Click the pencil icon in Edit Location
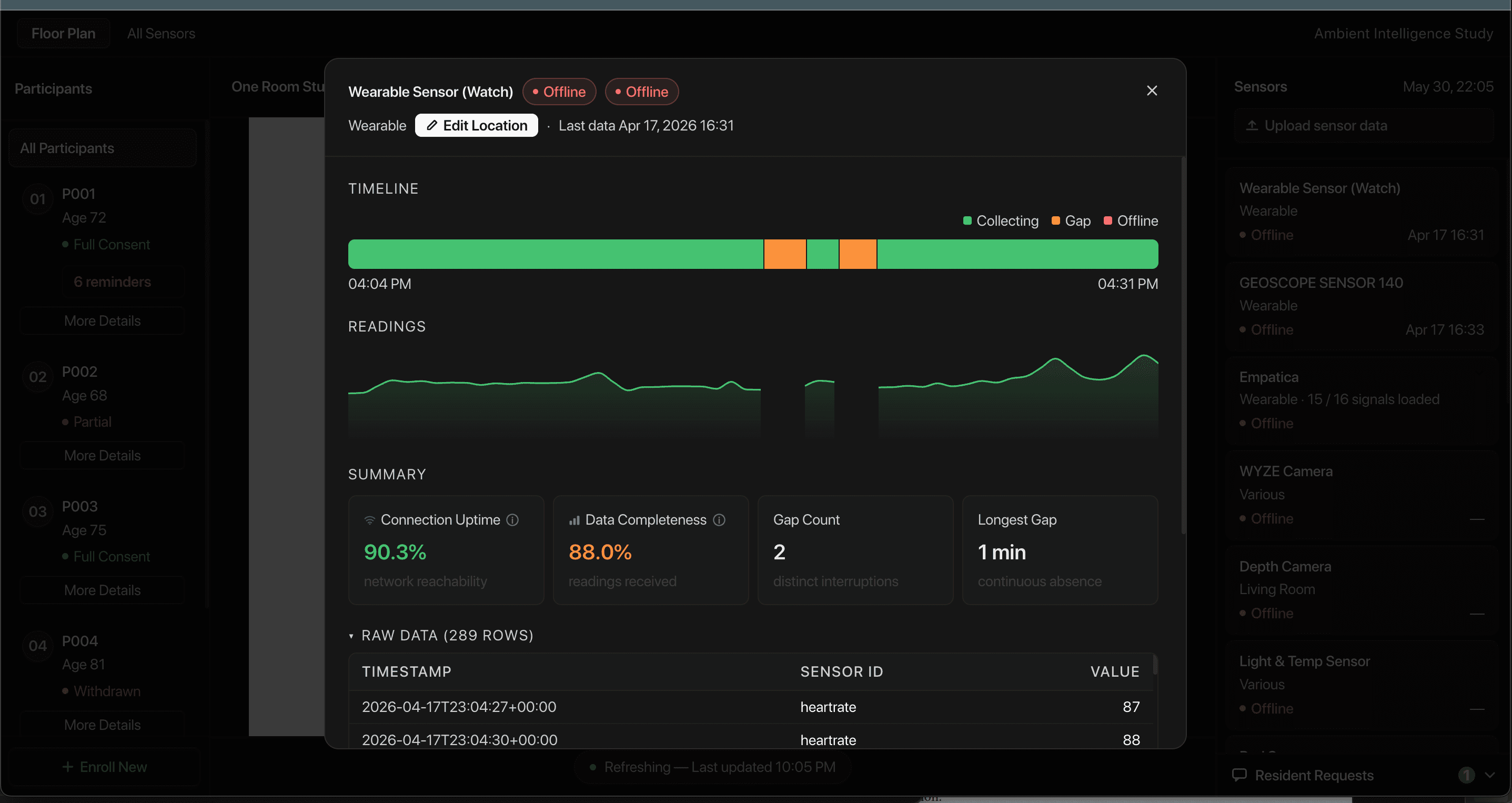Viewport: 1512px width, 803px height. 431,125
